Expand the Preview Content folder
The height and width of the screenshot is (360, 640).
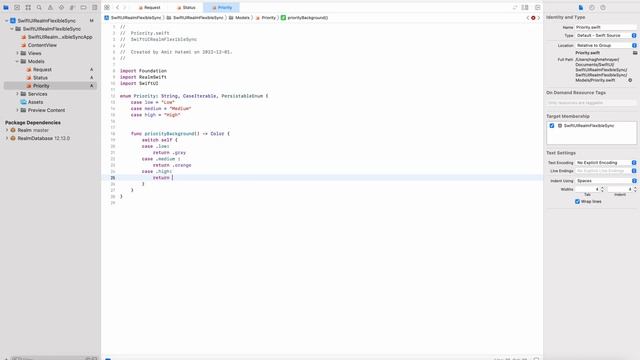(x=17, y=110)
